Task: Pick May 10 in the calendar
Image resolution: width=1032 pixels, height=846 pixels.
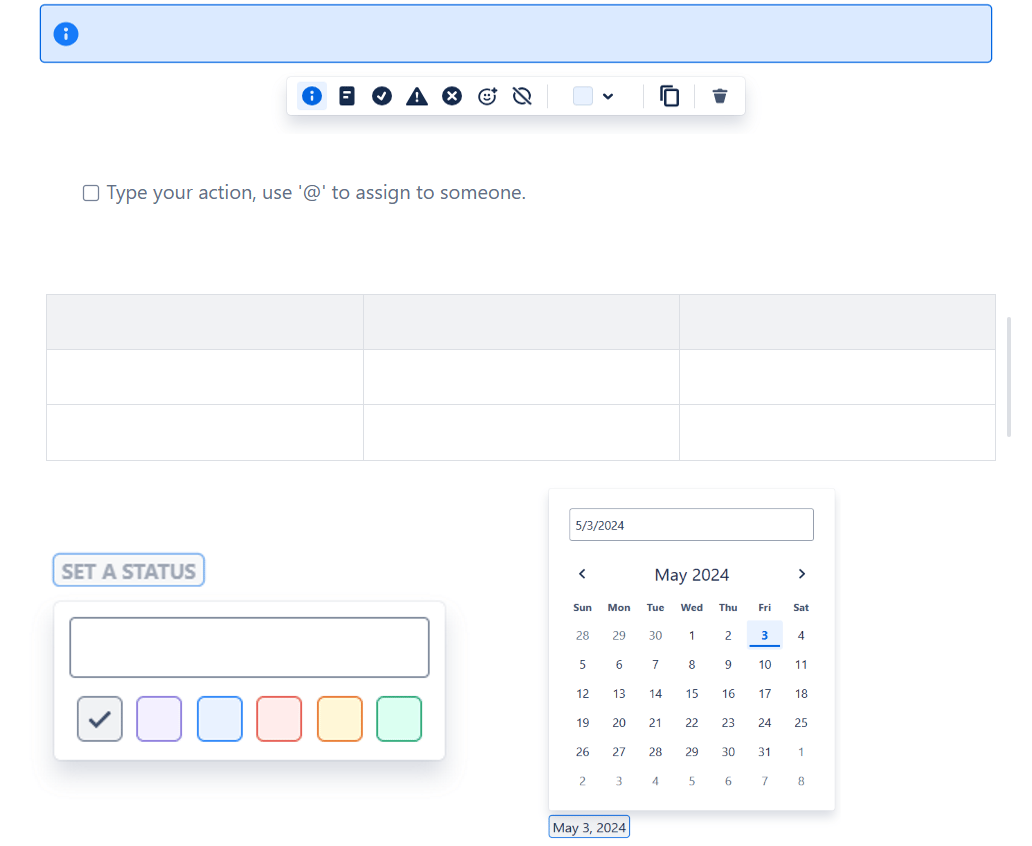Action: (x=764, y=664)
